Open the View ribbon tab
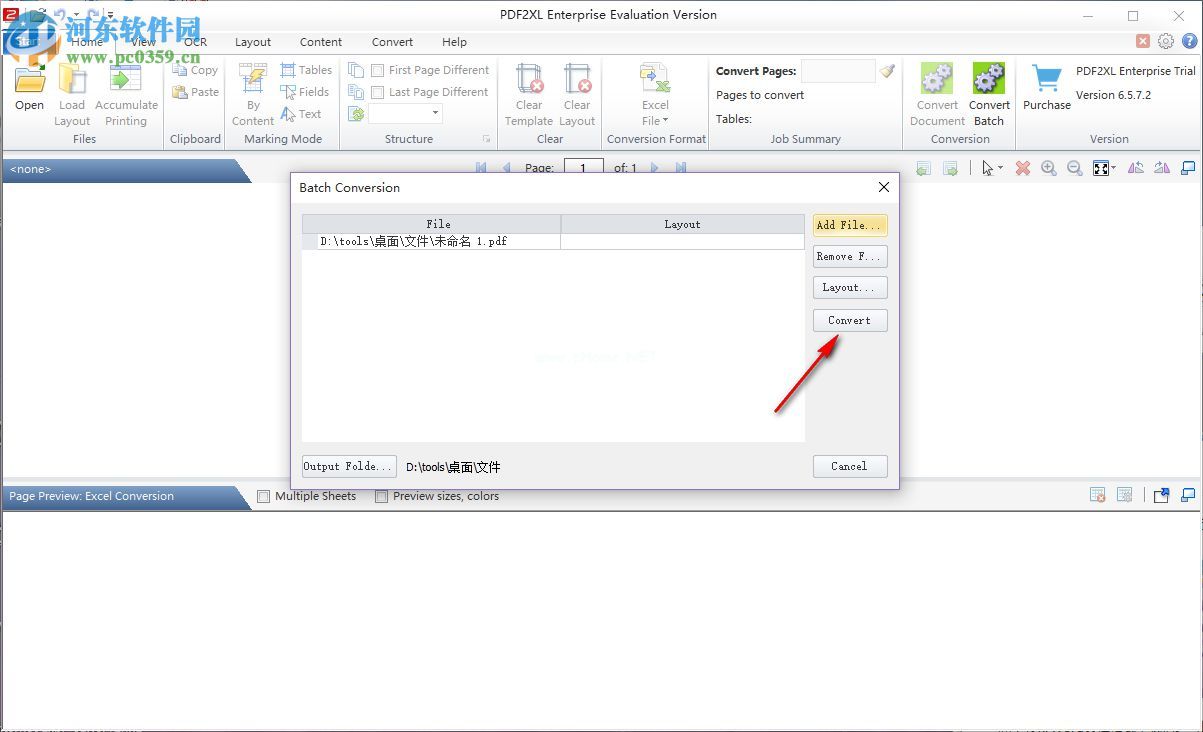The height and width of the screenshot is (732, 1203). [143, 42]
